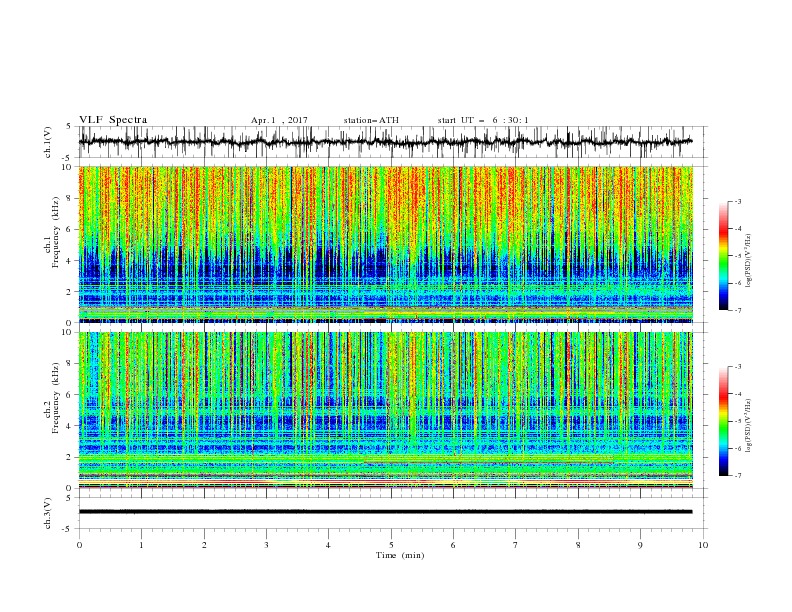Select the "Time (min)" axis label
The height and width of the screenshot is (612, 792).
tap(400, 555)
